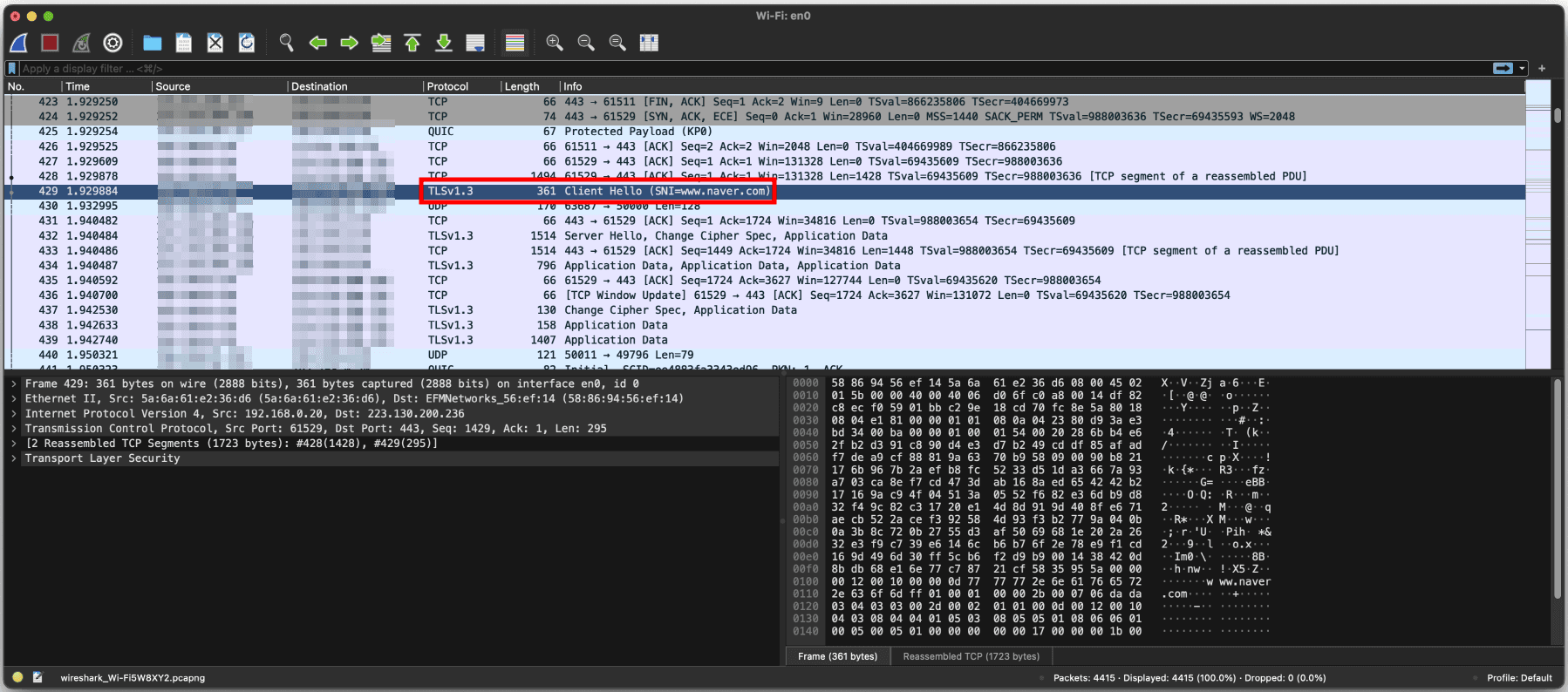Zoom in on packet list text

tap(554, 43)
